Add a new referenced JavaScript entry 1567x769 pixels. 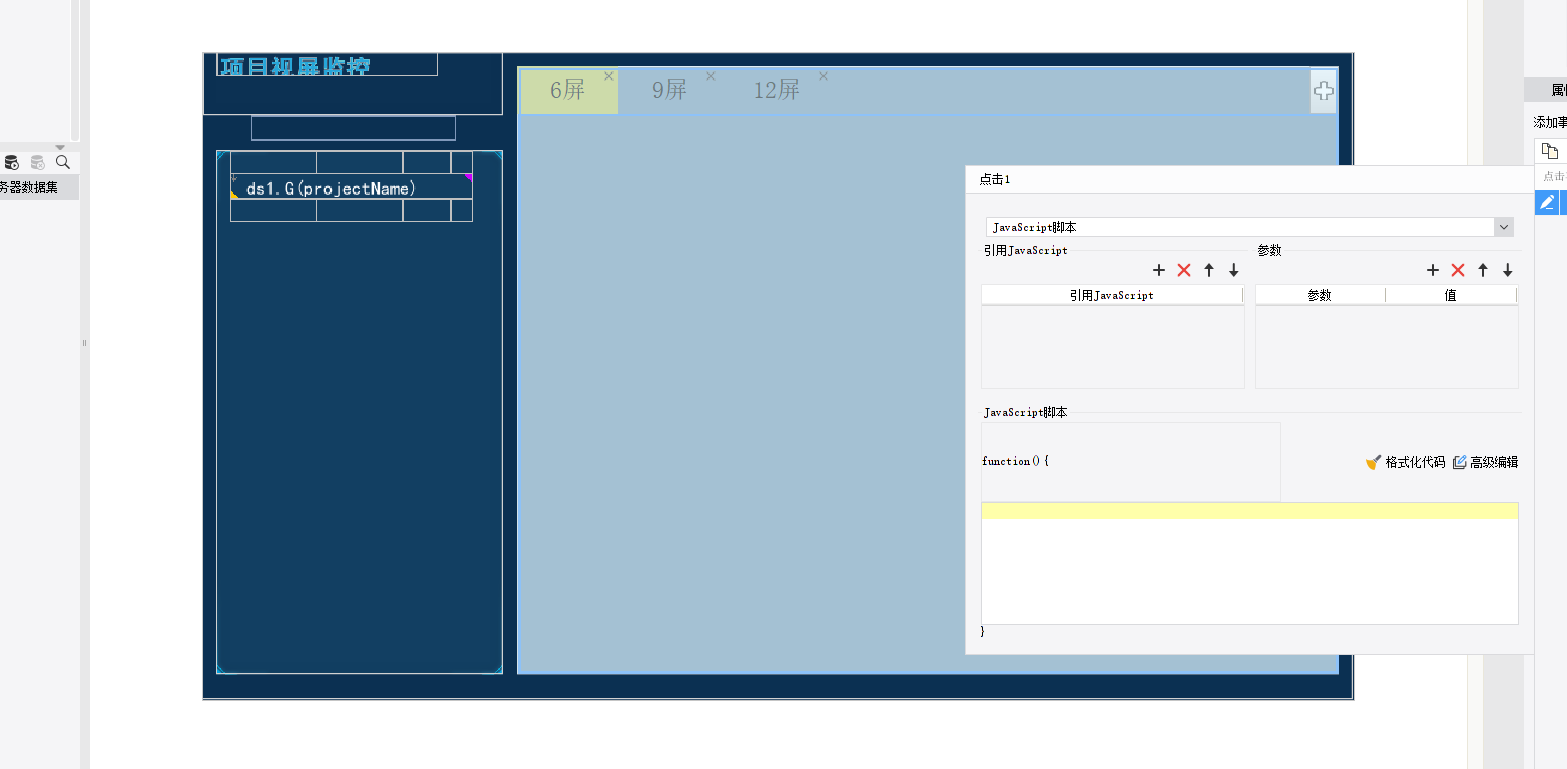coord(1159,270)
